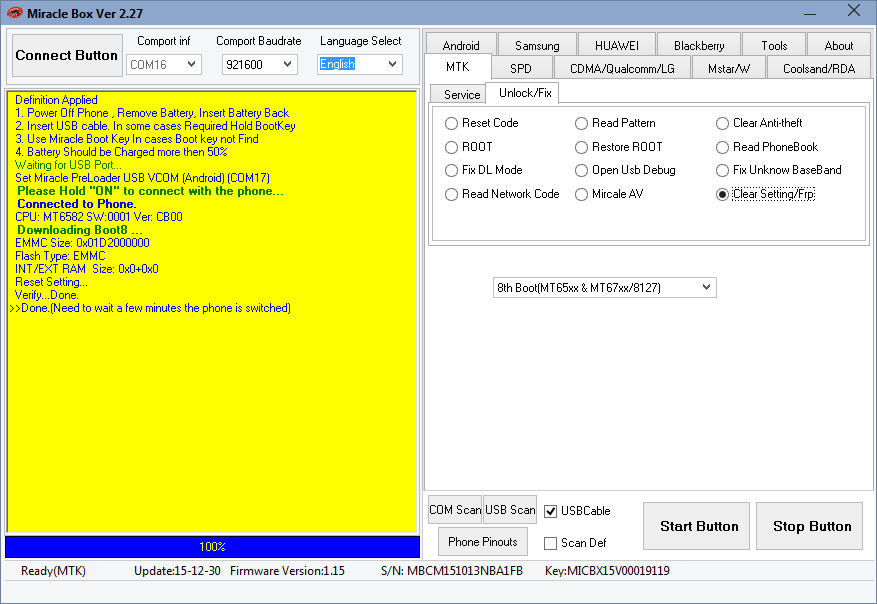Open the Comport Baudrate 921600 dropdown

pyautogui.click(x=260, y=64)
